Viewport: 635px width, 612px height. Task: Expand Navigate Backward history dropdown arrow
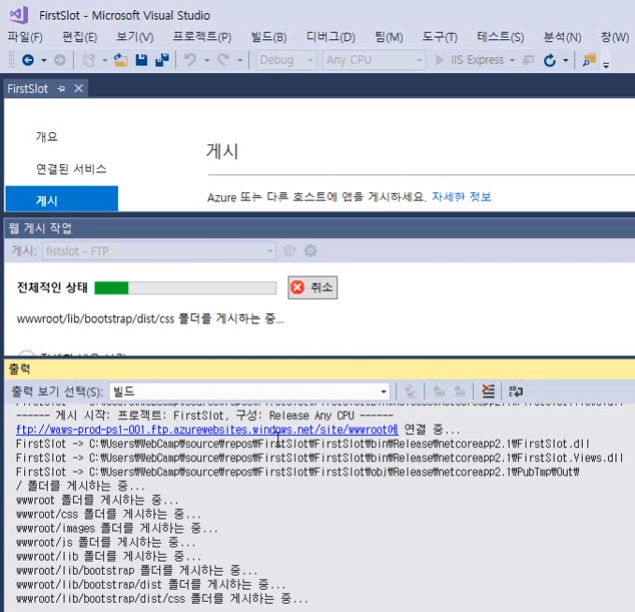[44, 61]
